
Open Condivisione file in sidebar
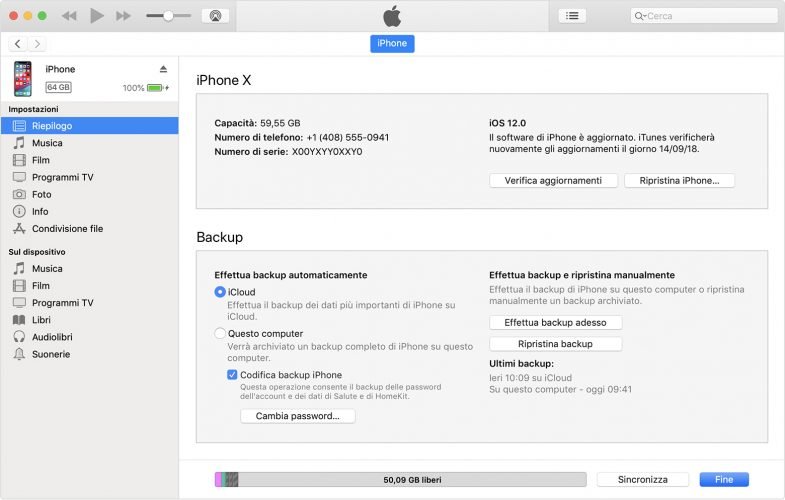[67, 229]
